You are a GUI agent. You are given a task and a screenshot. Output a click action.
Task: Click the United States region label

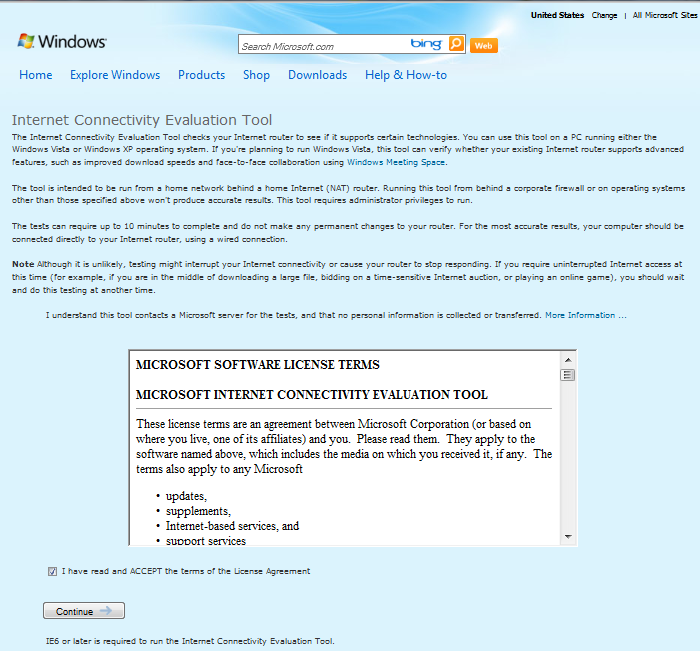(x=557, y=15)
